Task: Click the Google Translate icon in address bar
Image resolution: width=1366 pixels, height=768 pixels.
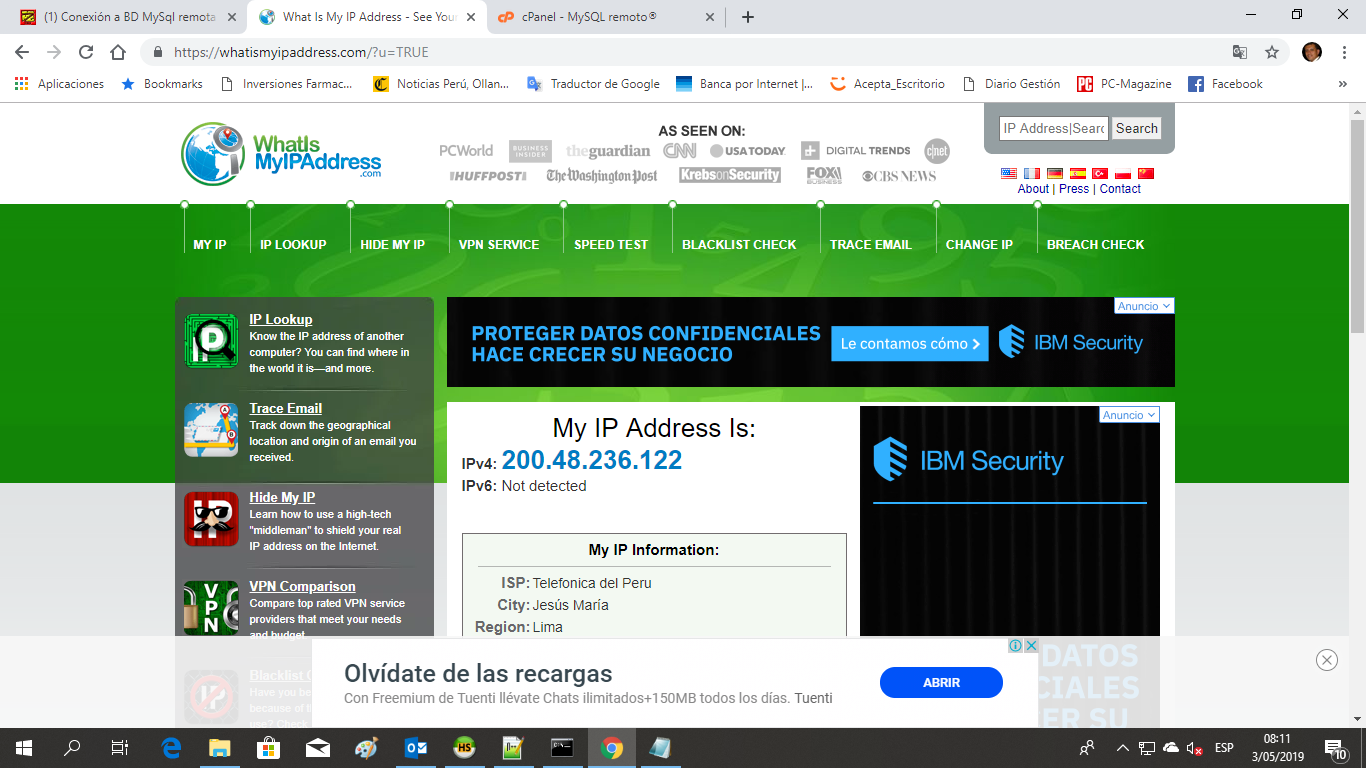Action: click(x=1240, y=52)
